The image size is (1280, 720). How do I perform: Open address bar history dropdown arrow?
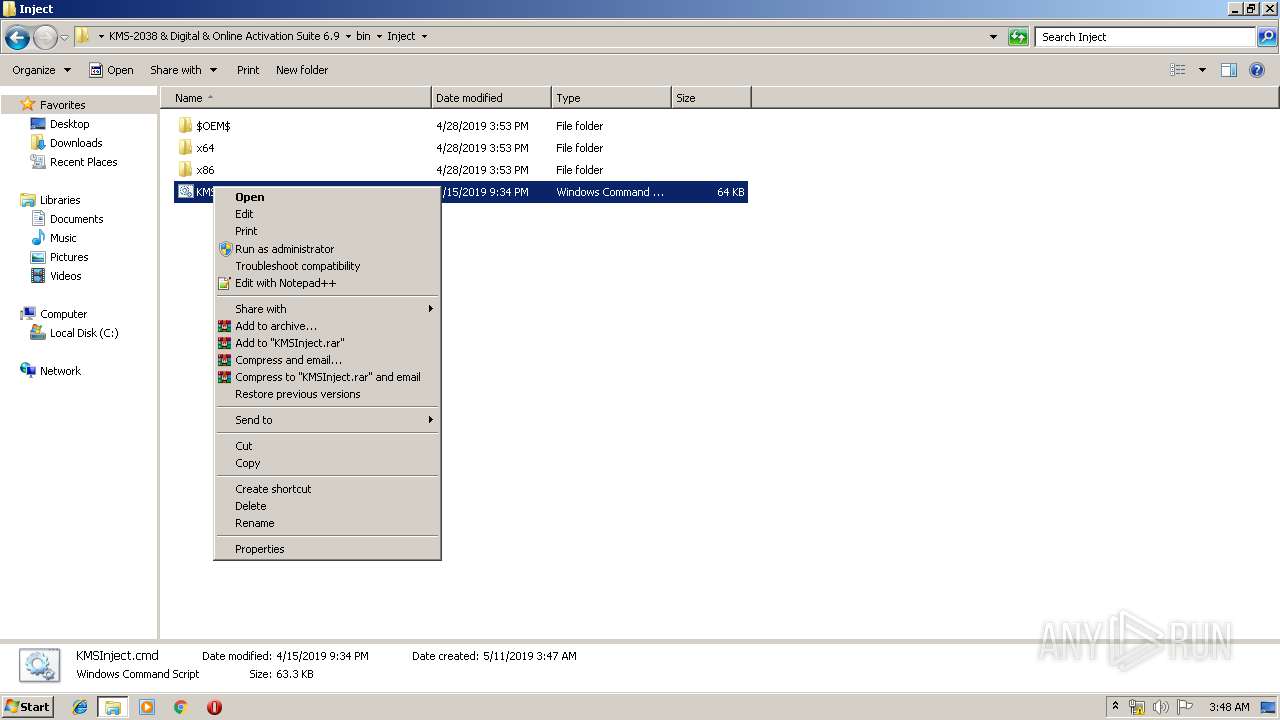[x=993, y=37]
